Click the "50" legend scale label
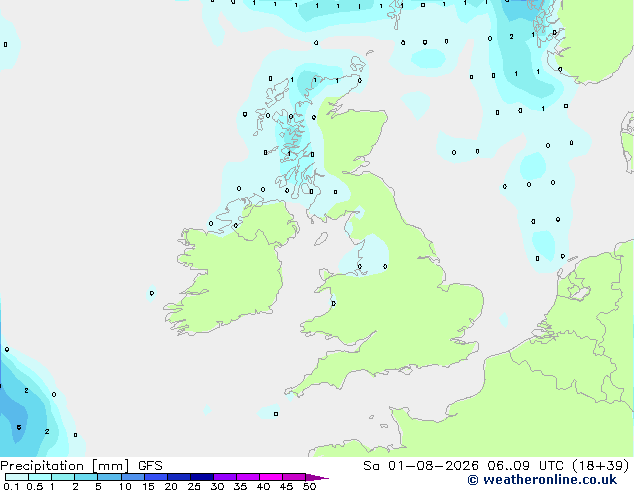The height and width of the screenshot is (490, 634). pyautogui.click(x=309, y=486)
